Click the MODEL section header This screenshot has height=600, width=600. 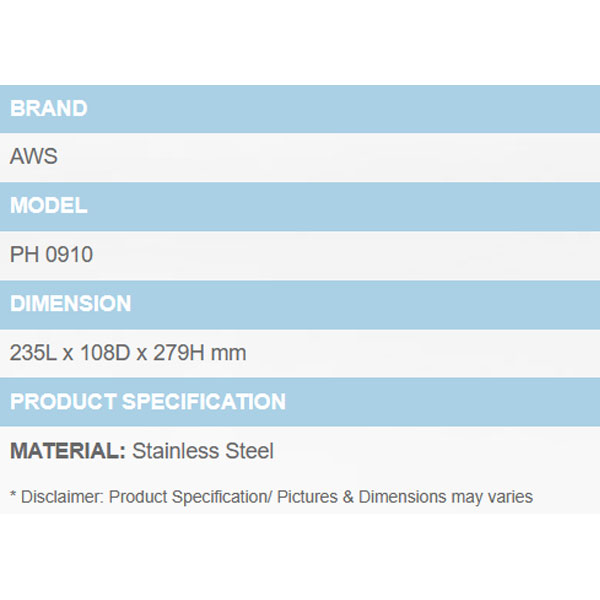pyautogui.click(x=49, y=206)
